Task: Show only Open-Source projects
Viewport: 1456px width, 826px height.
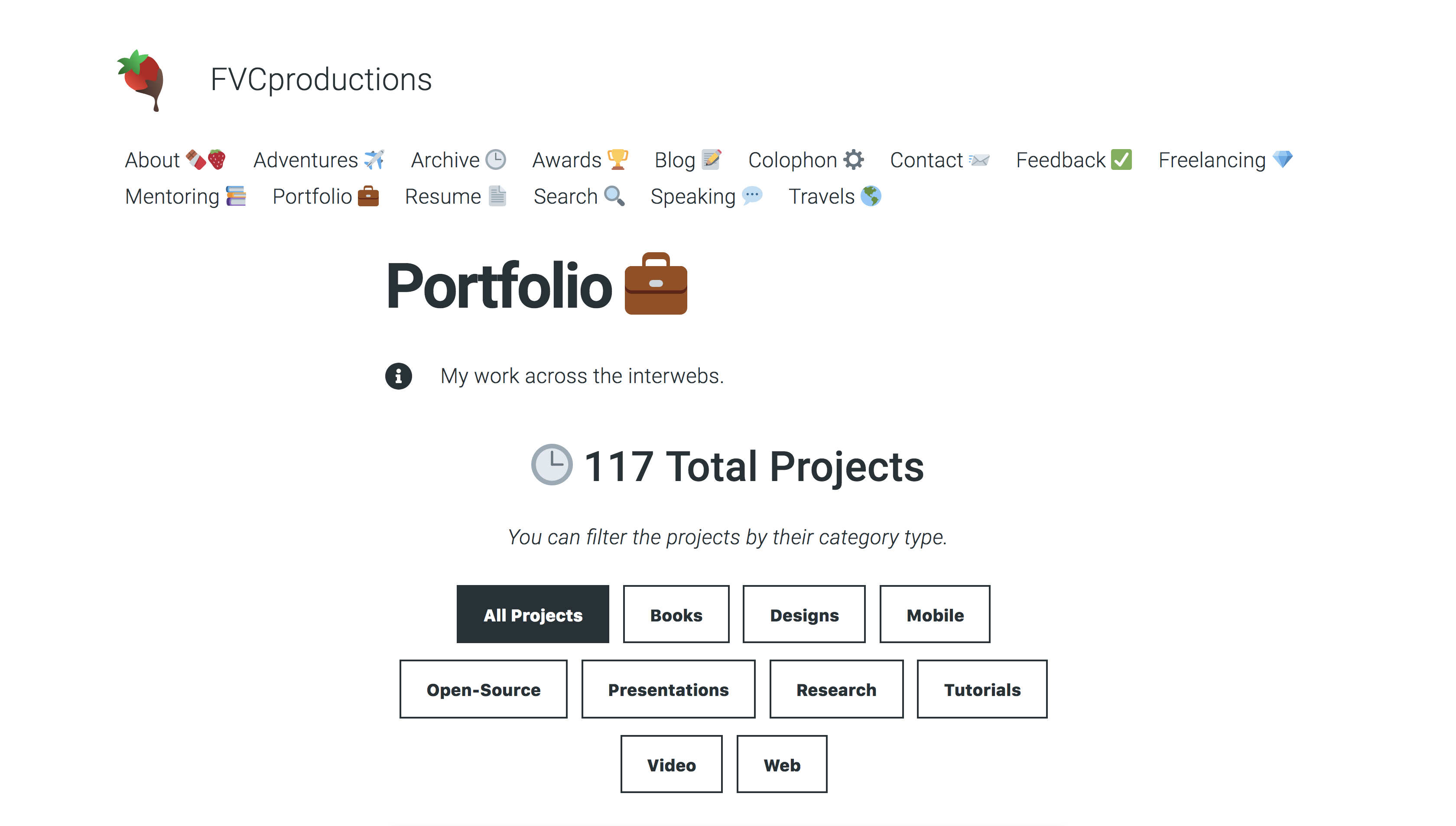Action: click(x=483, y=689)
